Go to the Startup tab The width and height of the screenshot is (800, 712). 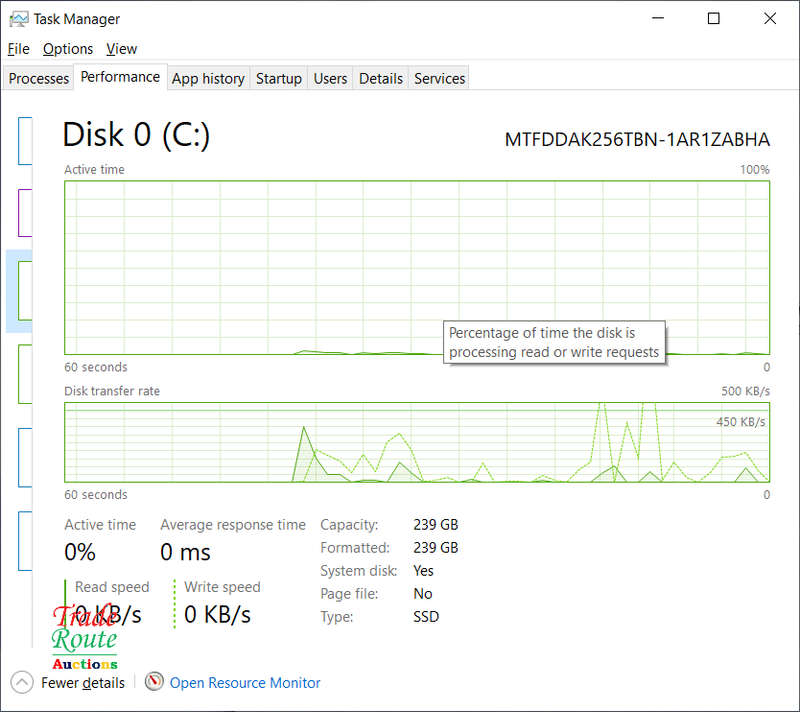pos(278,78)
